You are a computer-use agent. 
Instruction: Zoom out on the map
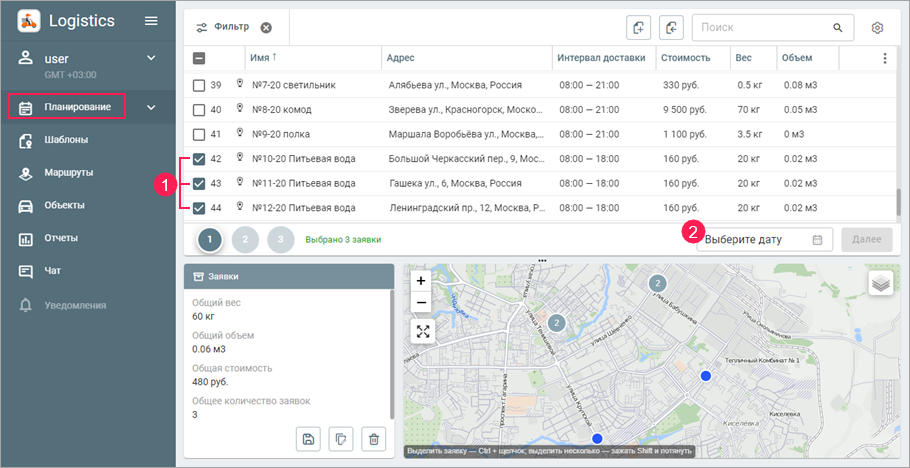(421, 302)
